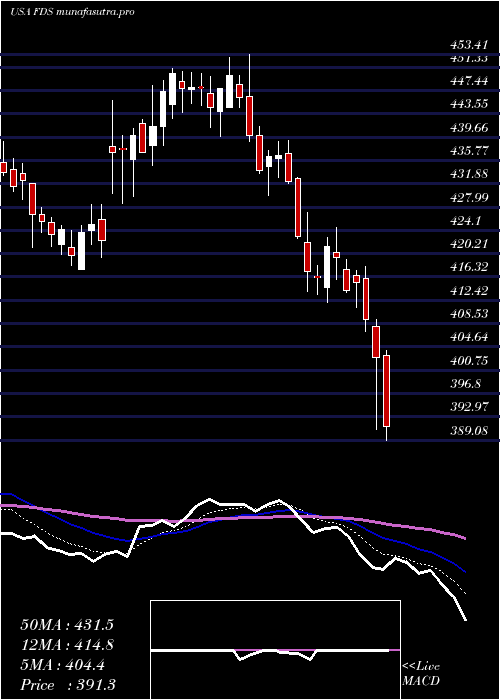Open the MACD histogram inset panel
This screenshot has height=700, width=500.
tap(275, 650)
